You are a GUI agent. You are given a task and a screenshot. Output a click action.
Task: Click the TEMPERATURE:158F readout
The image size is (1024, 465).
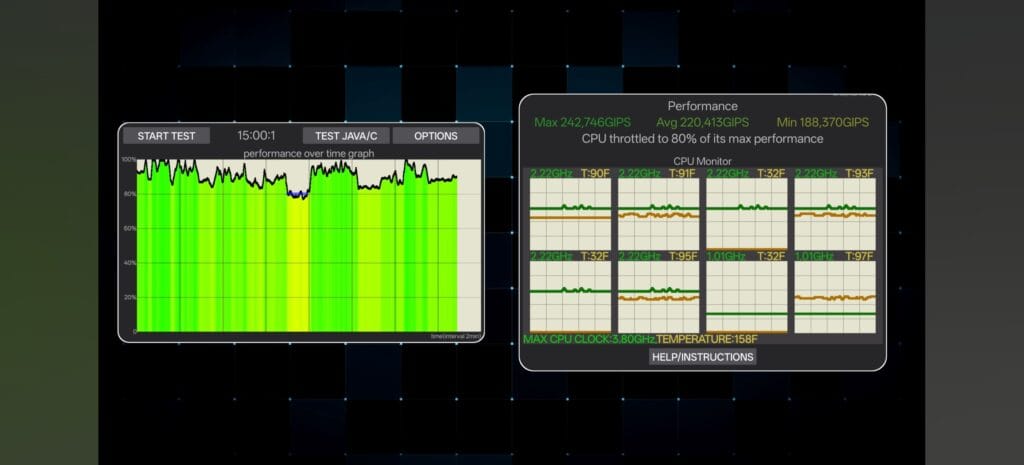[x=705, y=339]
